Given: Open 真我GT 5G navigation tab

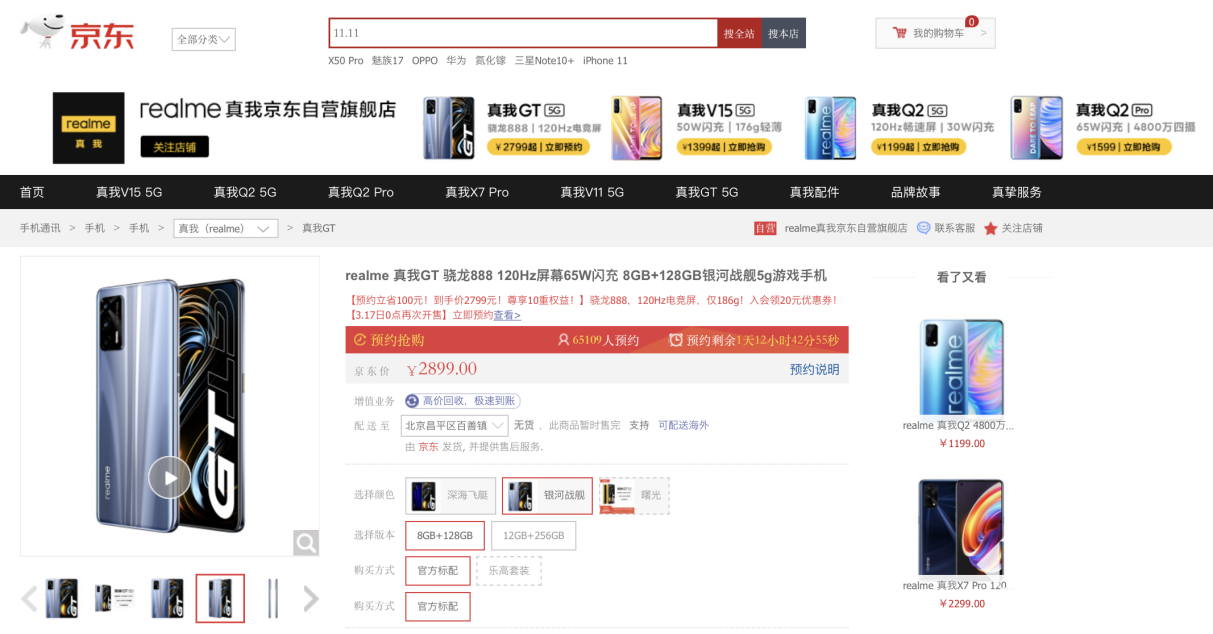Looking at the screenshot, I should (x=707, y=192).
